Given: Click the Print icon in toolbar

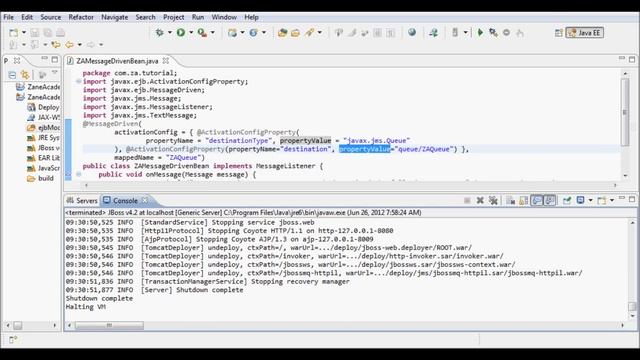Looking at the screenshot, I should coord(60,33).
